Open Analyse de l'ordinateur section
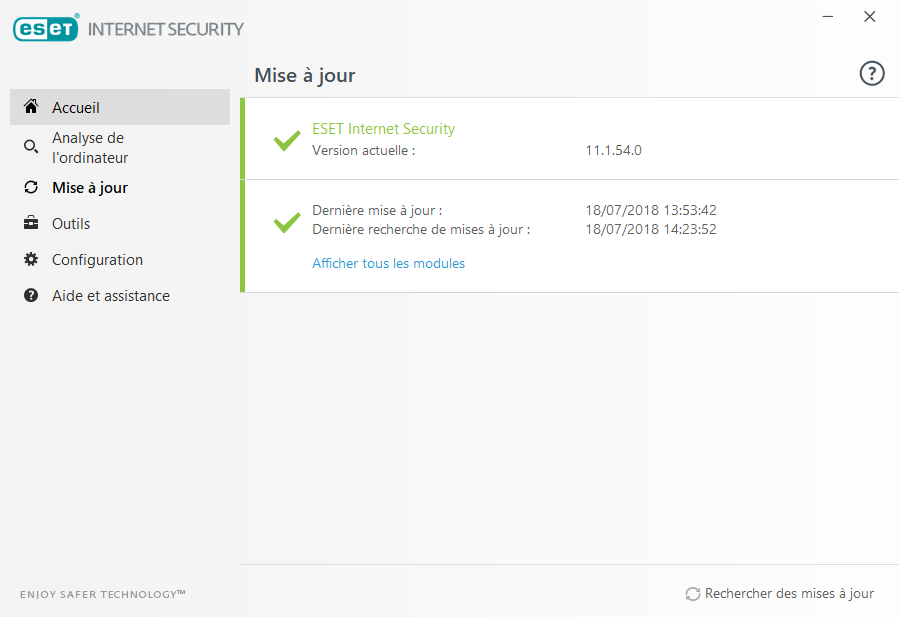This screenshot has width=899, height=617. pyautogui.click(x=90, y=148)
